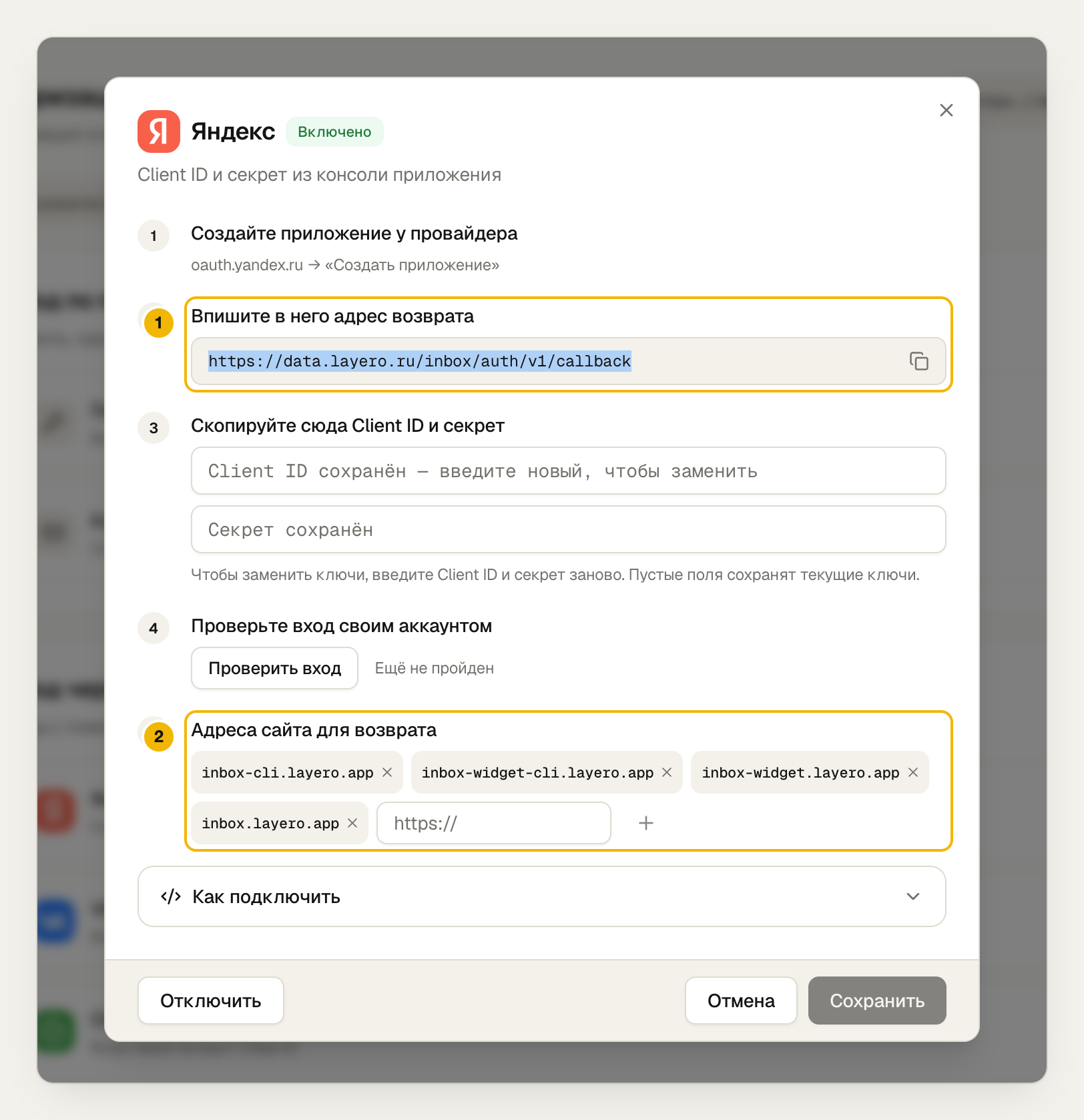
Task: Copy the callback URL with the copy icon
Action: click(919, 361)
